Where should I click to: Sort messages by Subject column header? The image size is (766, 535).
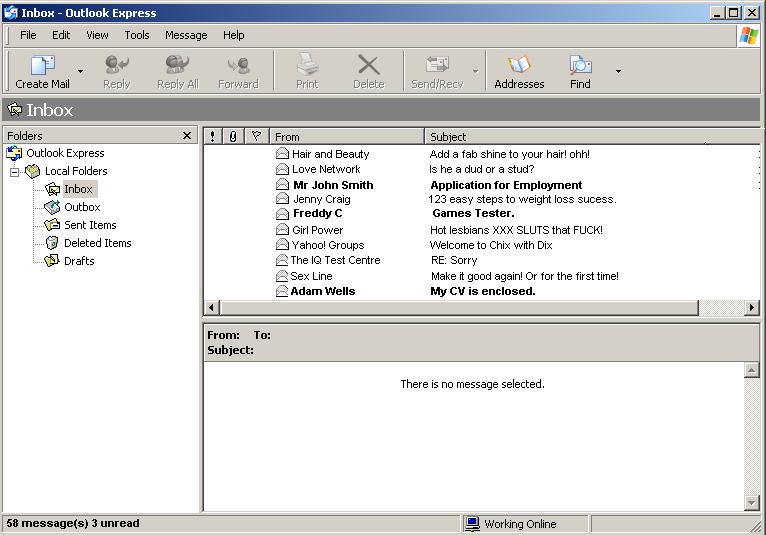tap(590, 137)
